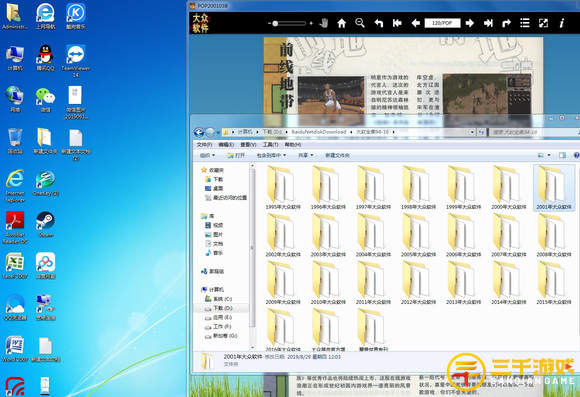
Task: Select the 1995年大众软件 folder
Action: 283,188
